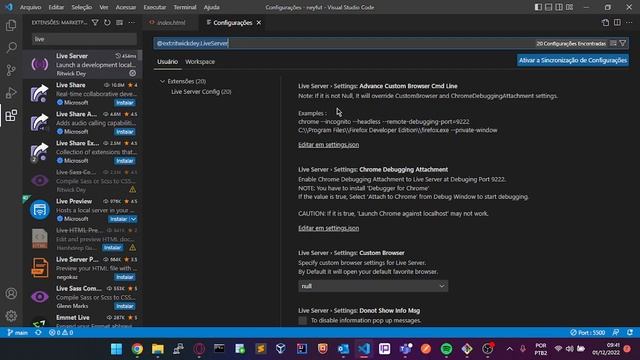Screen dimensions: 640x360
Task: Edit Advance Custom Browser in settings.json
Action: pos(329,144)
